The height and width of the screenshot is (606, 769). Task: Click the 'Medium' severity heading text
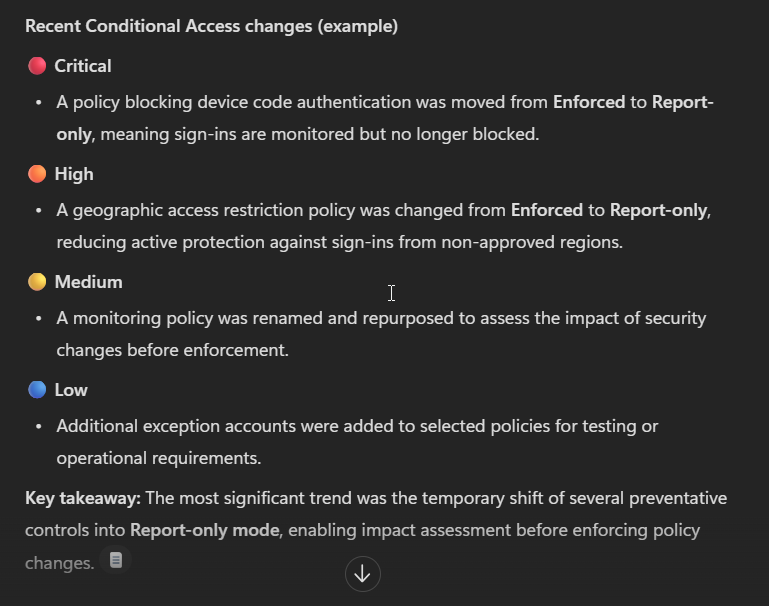[x=89, y=282]
